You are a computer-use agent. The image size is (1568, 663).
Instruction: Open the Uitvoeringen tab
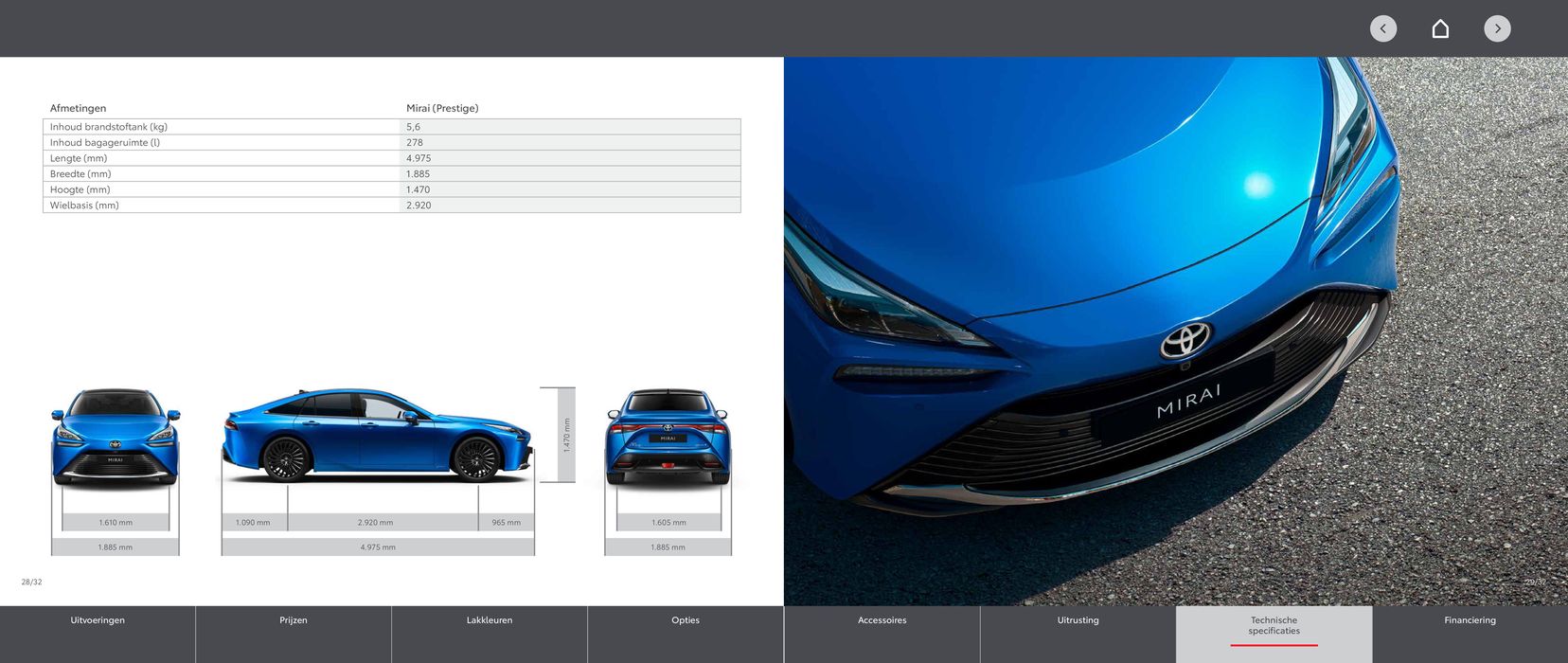coord(98,621)
